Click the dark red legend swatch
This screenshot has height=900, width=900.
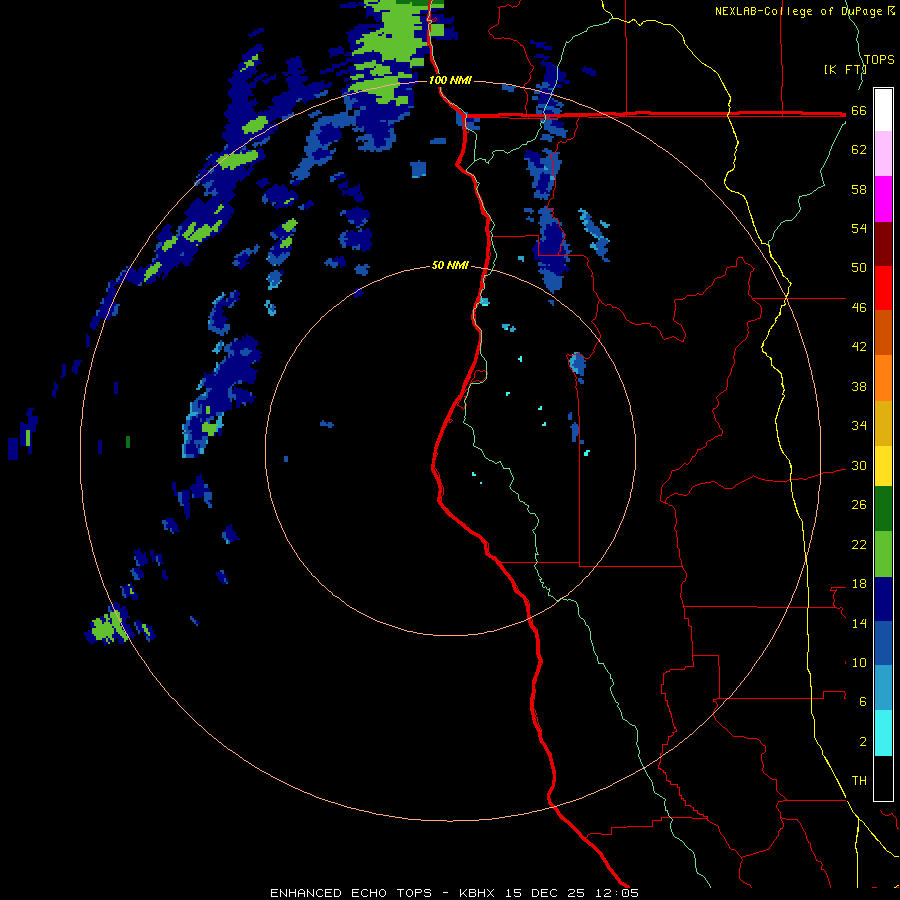883,244
